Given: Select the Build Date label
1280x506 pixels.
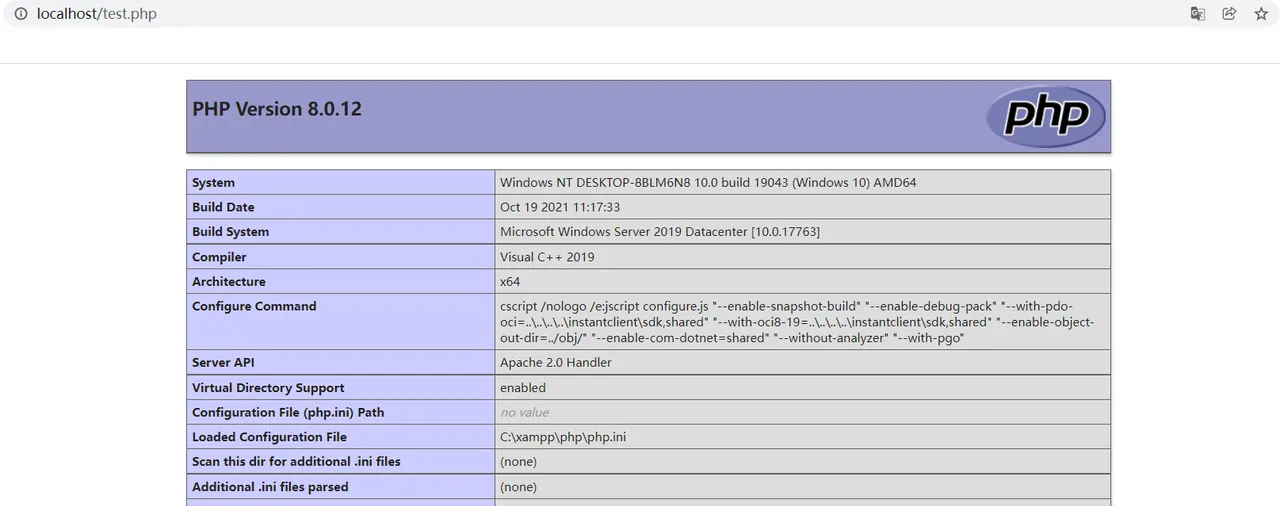Looking at the screenshot, I should click(223, 207).
